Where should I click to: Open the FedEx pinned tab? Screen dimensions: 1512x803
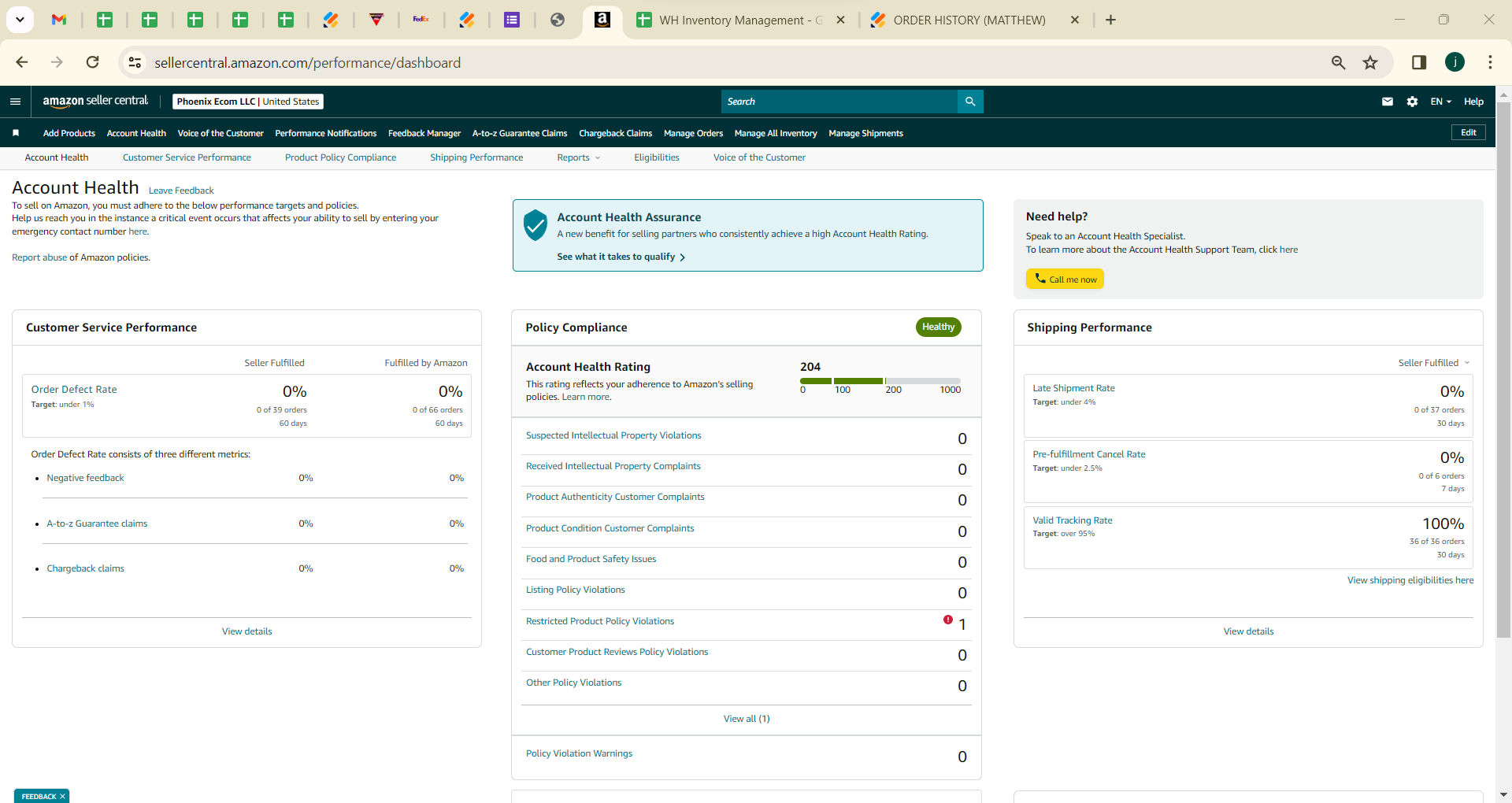point(421,20)
